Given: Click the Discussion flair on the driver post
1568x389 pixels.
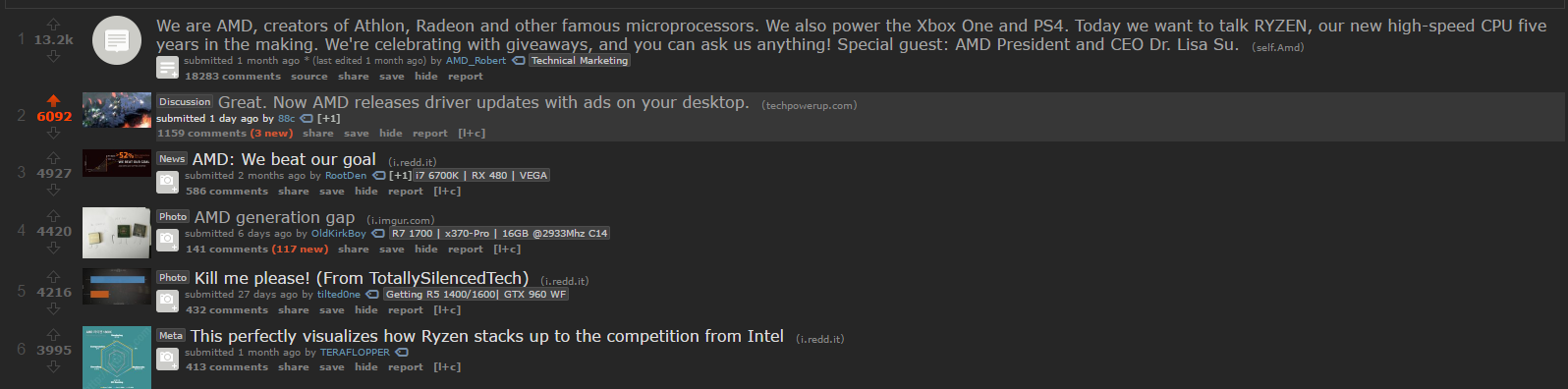Looking at the screenshot, I should [x=185, y=102].
